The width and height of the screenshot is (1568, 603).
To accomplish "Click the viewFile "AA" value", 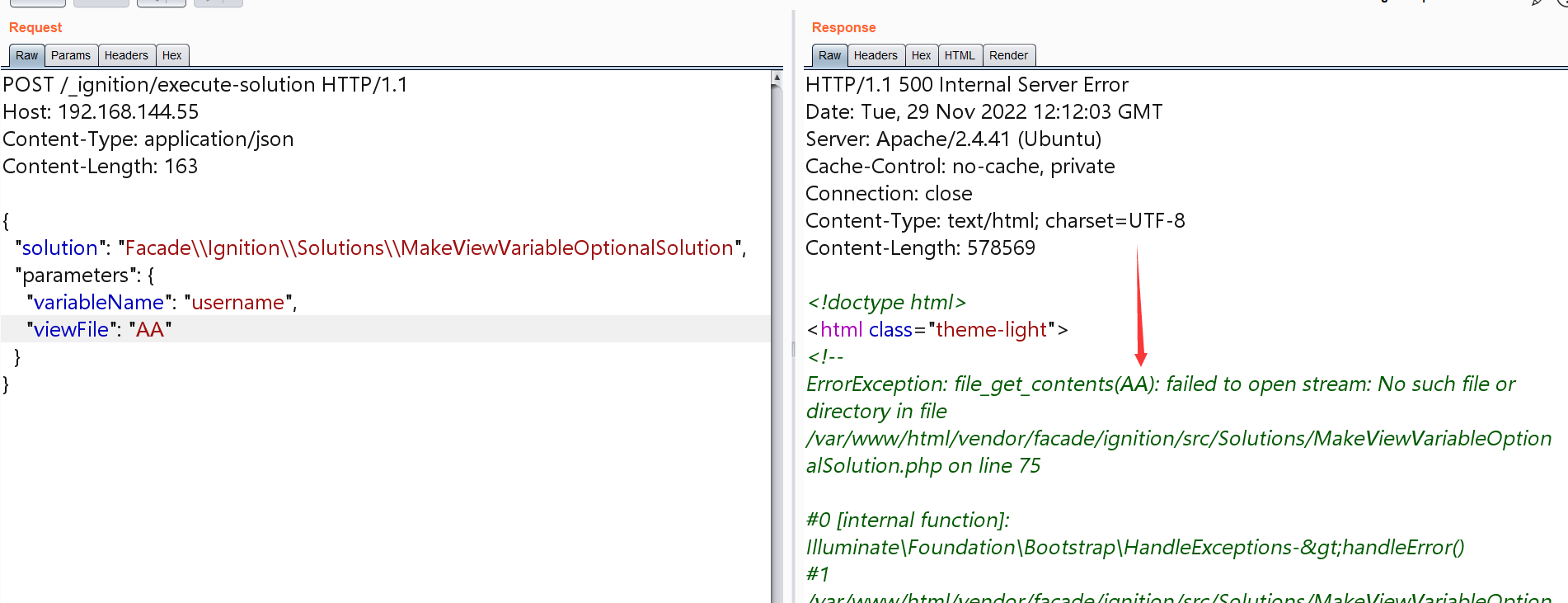I will pos(150,330).
